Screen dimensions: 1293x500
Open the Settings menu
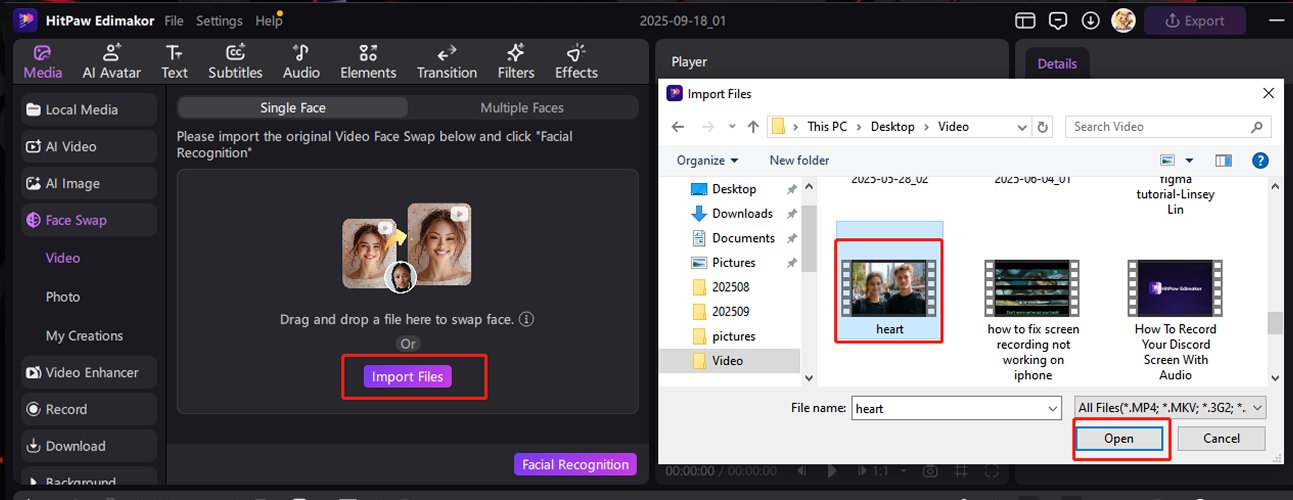[x=219, y=21]
